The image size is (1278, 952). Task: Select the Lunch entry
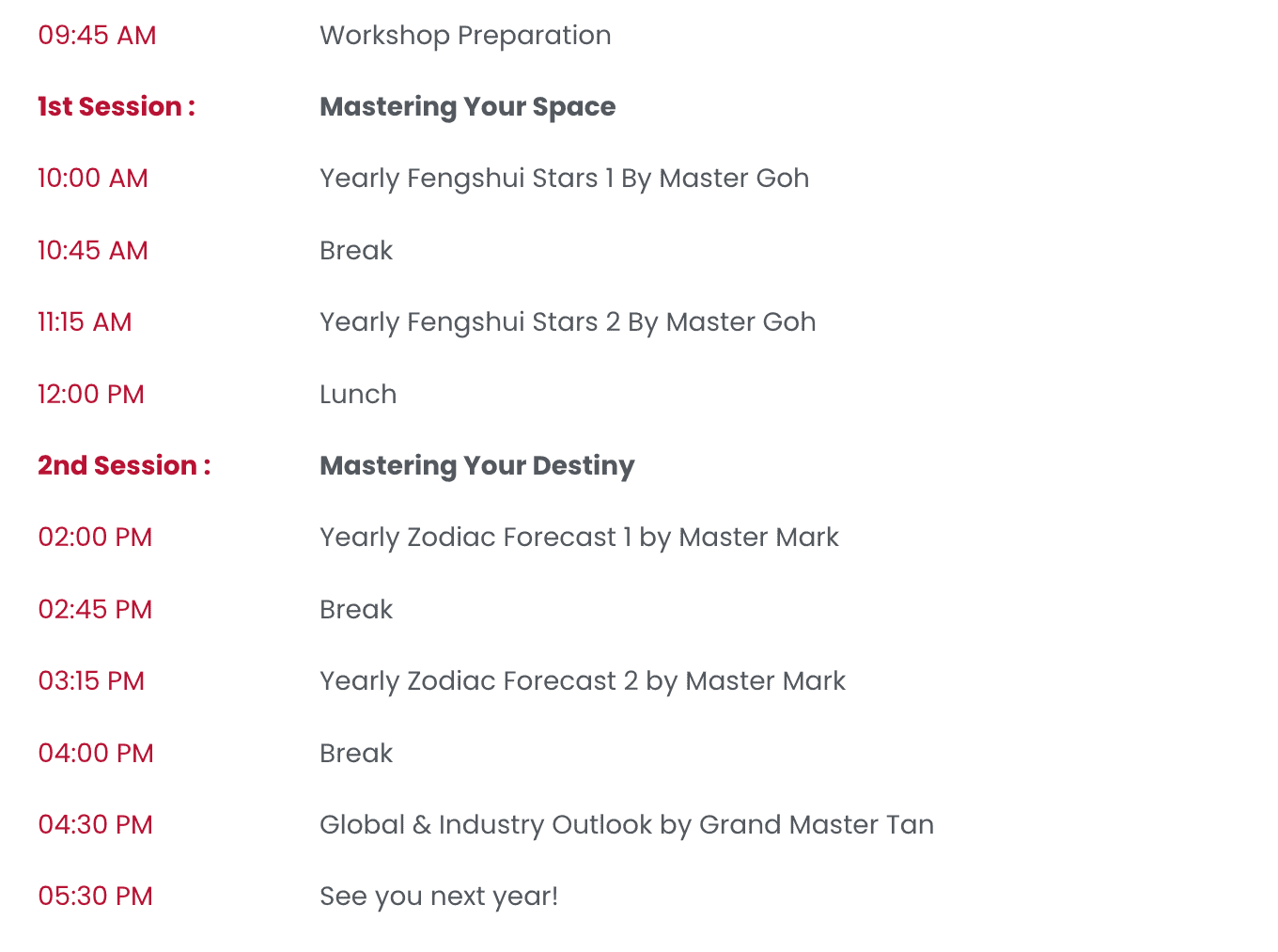pos(358,395)
